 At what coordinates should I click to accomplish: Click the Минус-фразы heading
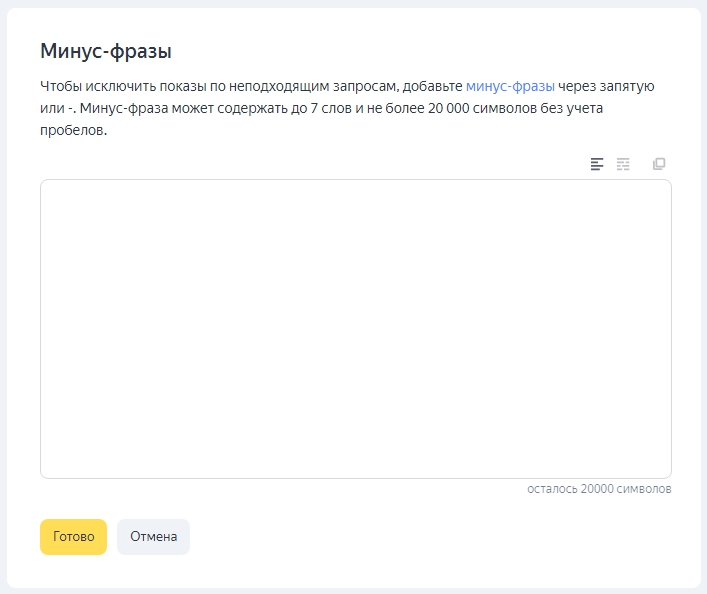point(106,51)
